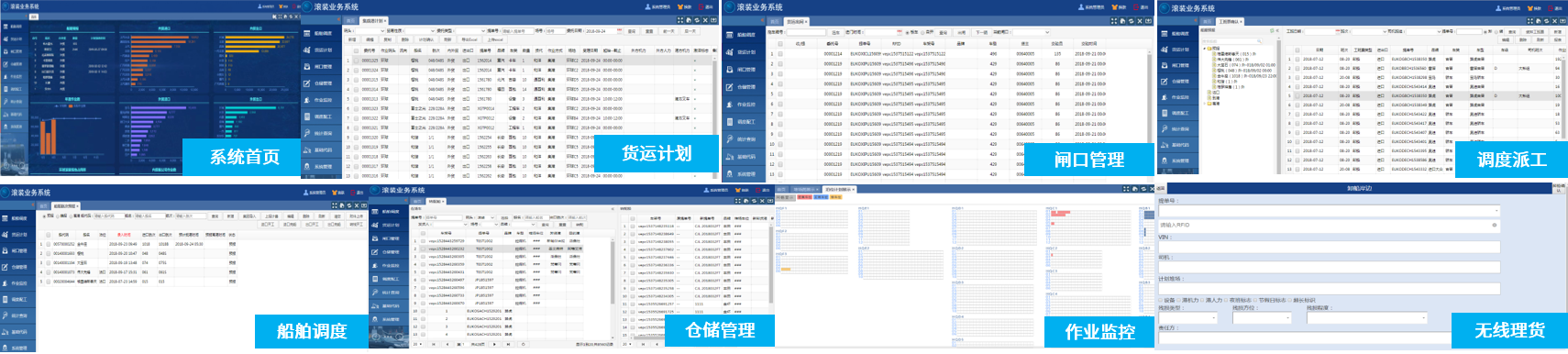
Task: Open 系统管理 sidebar icon in 货运计划 window
Action: tap(308, 166)
